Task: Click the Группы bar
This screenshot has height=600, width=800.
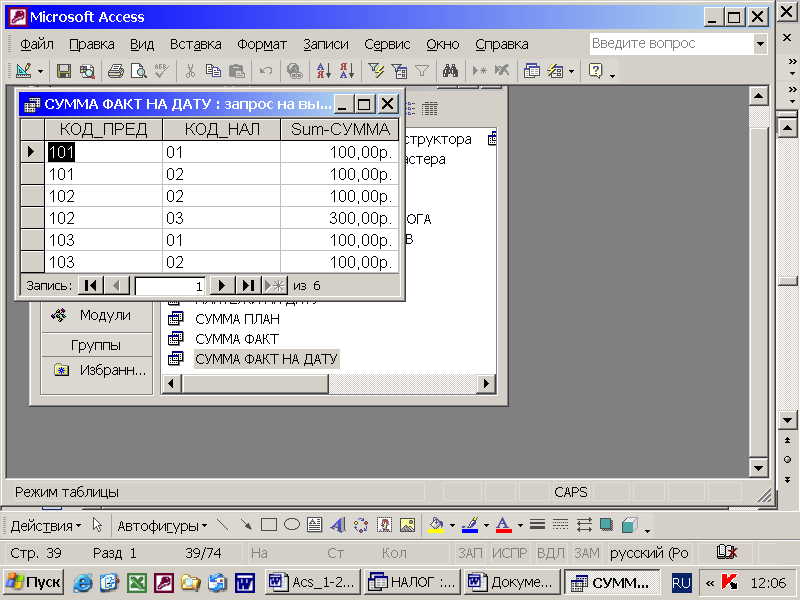Action: click(x=97, y=345)
